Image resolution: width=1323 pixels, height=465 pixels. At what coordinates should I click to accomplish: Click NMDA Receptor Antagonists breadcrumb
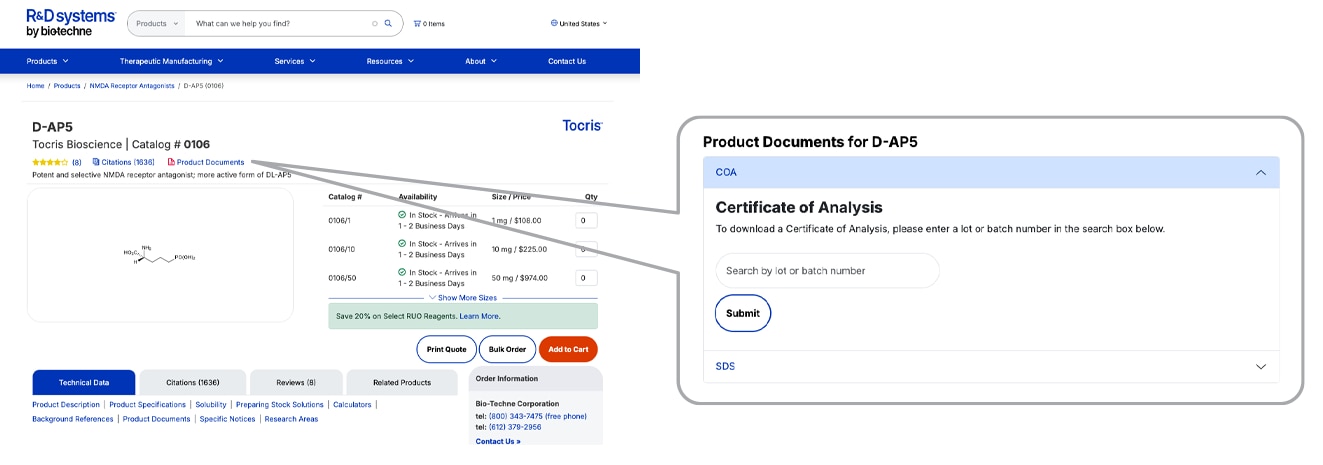tap(132, 86)
